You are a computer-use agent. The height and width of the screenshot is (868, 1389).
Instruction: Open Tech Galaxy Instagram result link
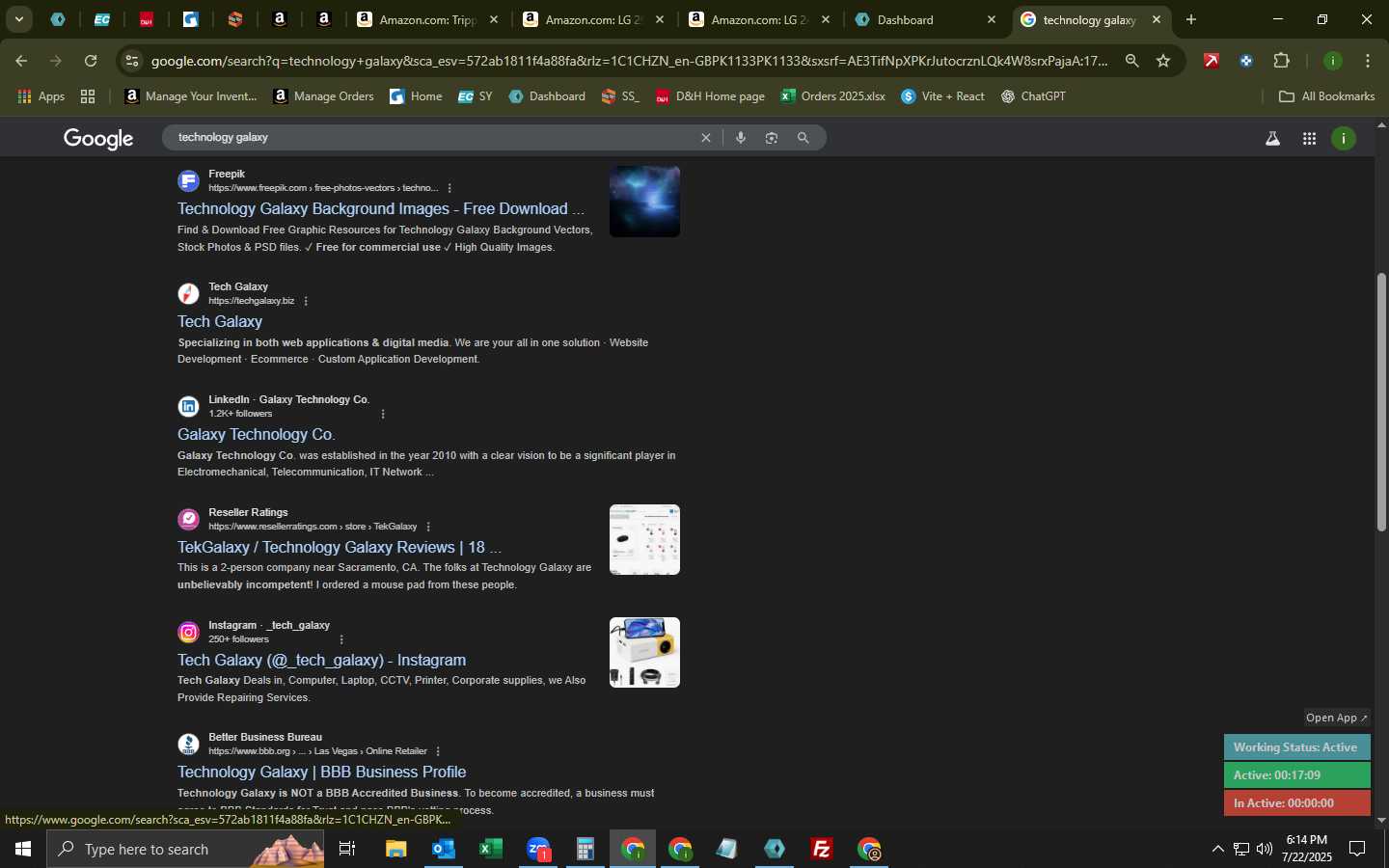321,661
